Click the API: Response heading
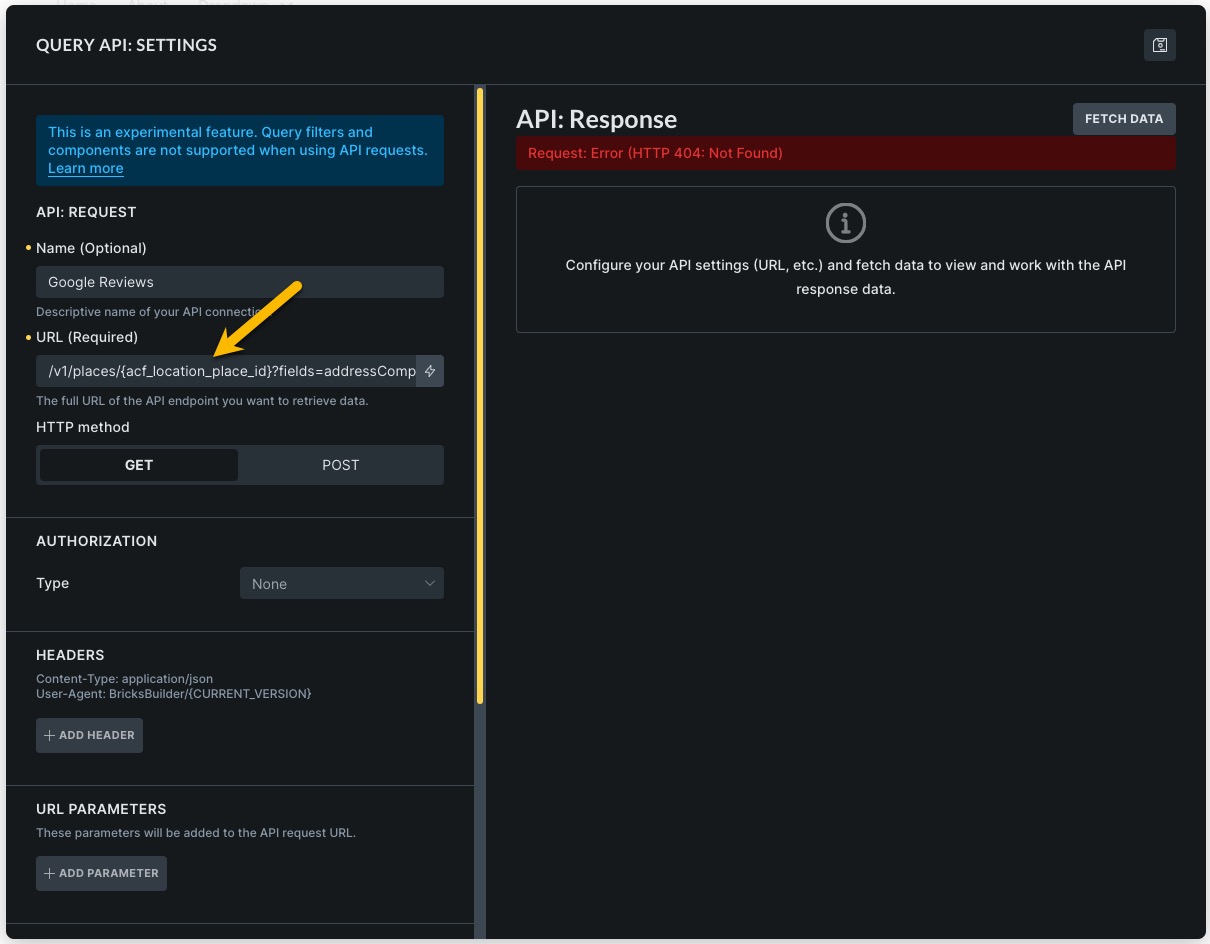The height and width of the screenshot is (944, 1210). coord(596,120)
